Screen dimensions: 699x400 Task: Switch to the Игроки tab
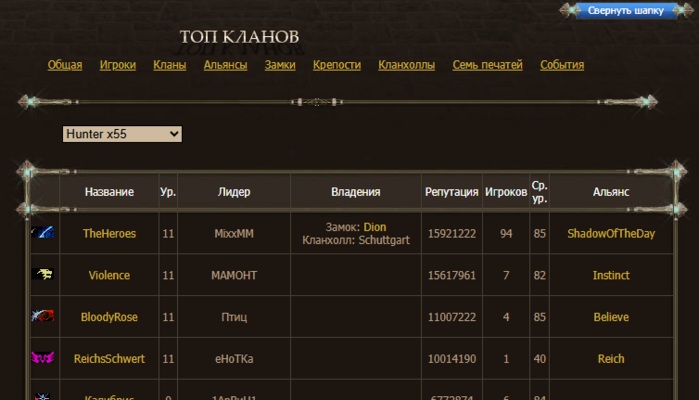tap(118, 65)
